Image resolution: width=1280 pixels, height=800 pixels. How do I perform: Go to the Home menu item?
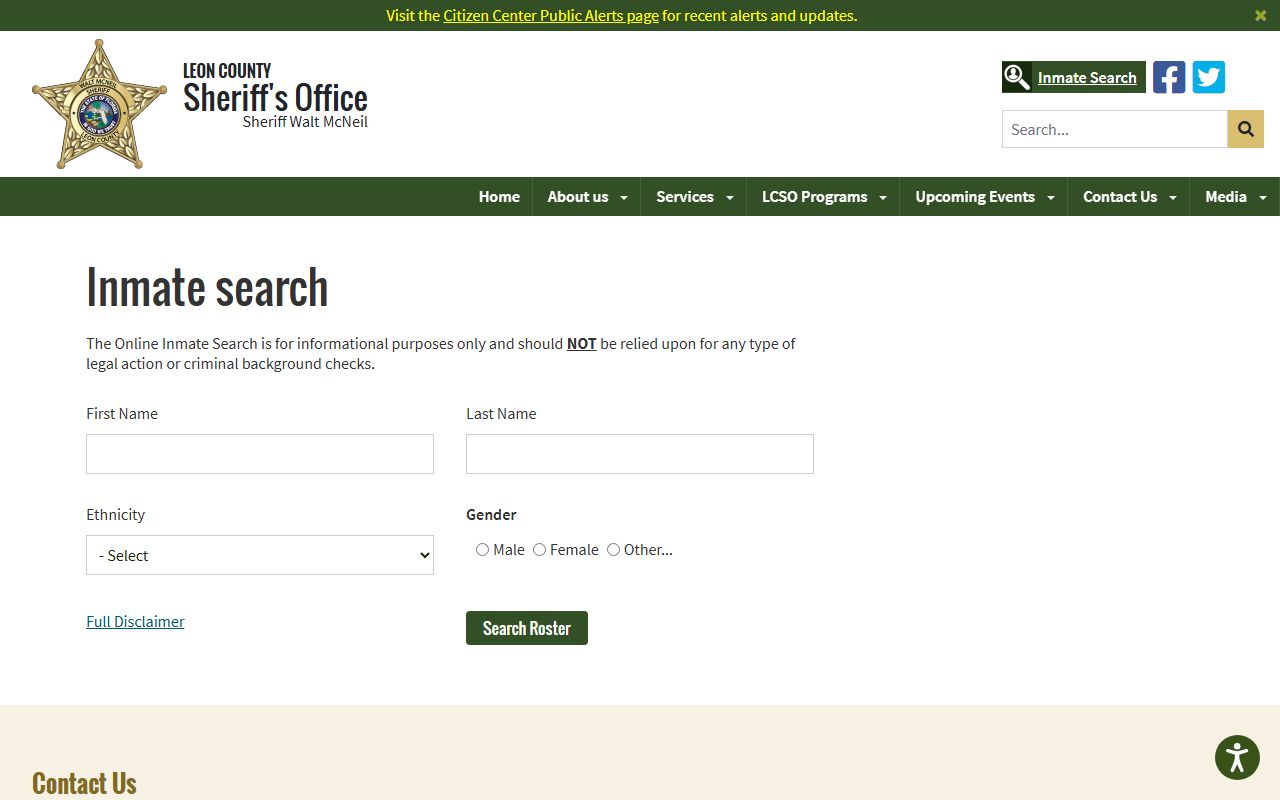(x=499, y=197)
